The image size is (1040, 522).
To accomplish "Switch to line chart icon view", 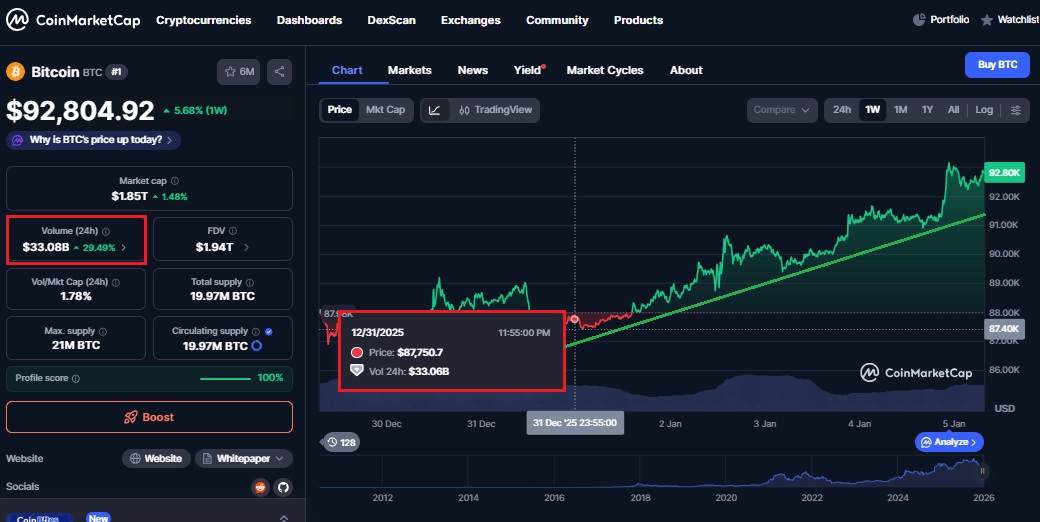I will [434, 110].
